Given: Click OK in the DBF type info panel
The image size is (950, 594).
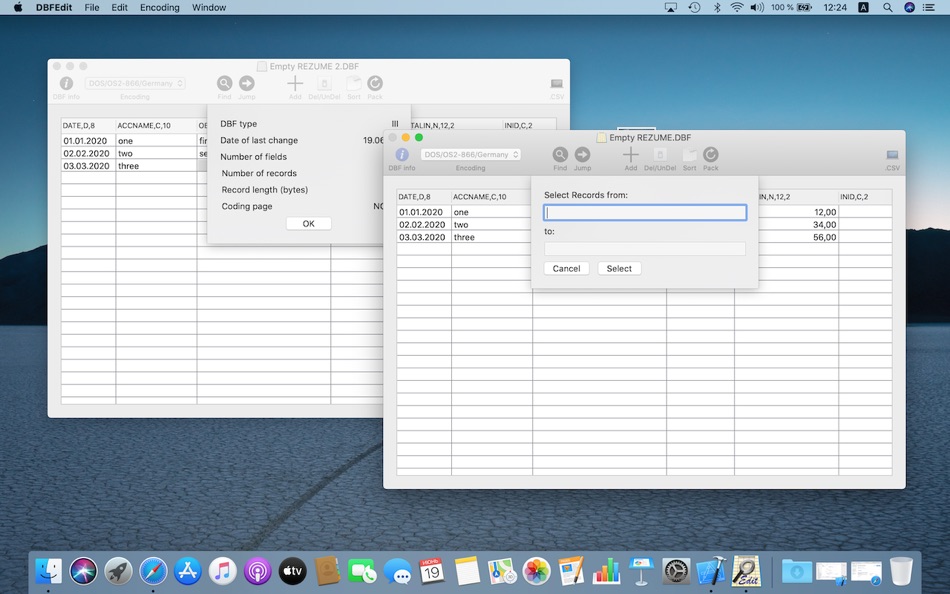Looking at the screenshot, I should [x=307, y=224].
